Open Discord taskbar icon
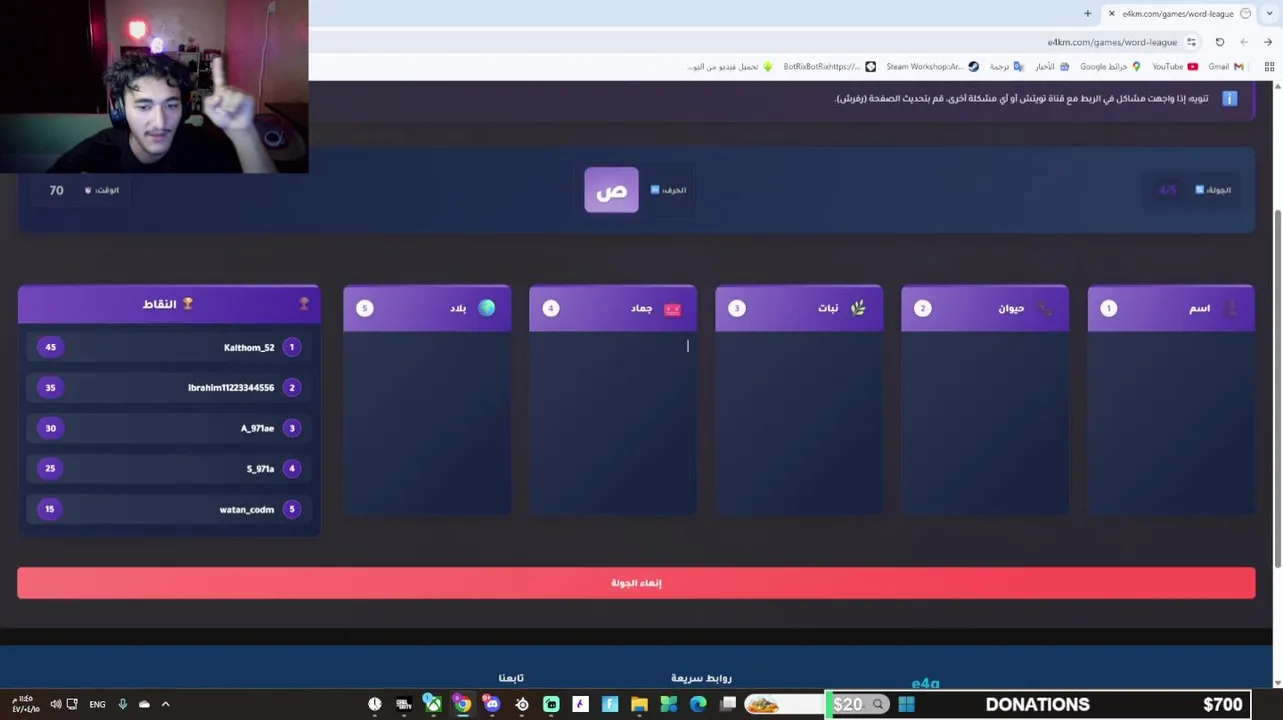 coord(492,704)
